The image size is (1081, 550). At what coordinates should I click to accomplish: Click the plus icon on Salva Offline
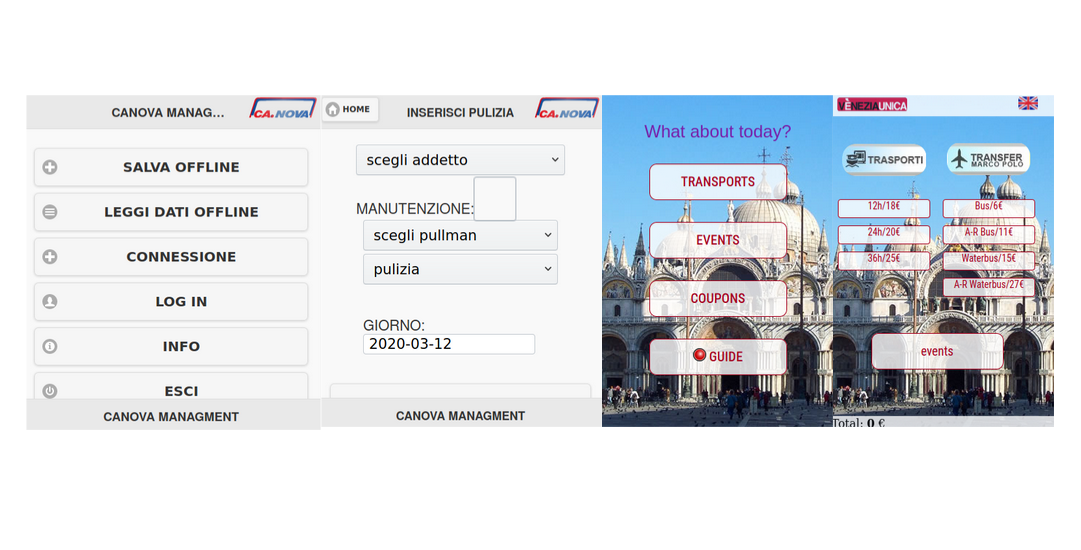click(50, 167)
